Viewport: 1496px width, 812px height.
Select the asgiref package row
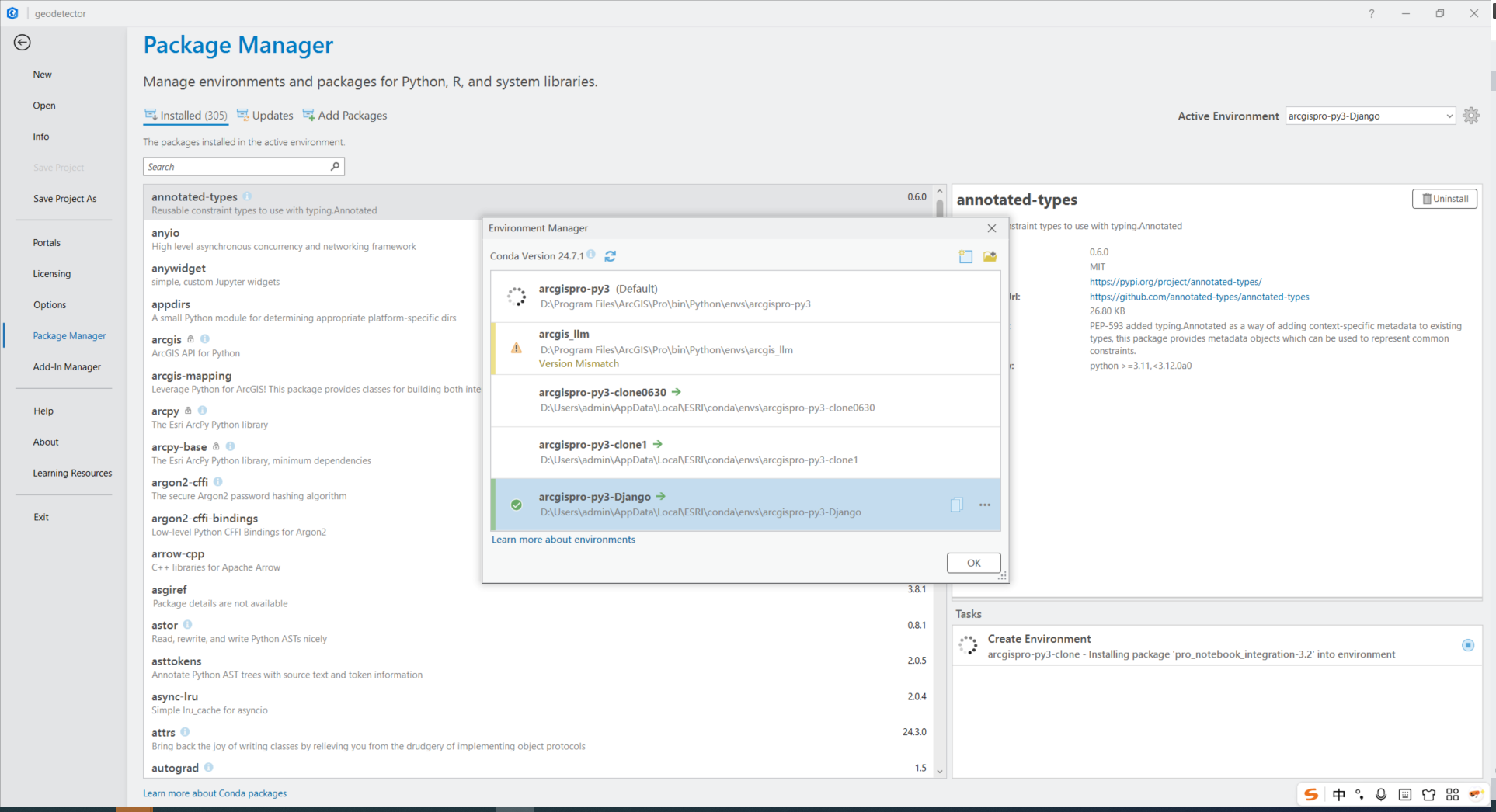[538, 596]
